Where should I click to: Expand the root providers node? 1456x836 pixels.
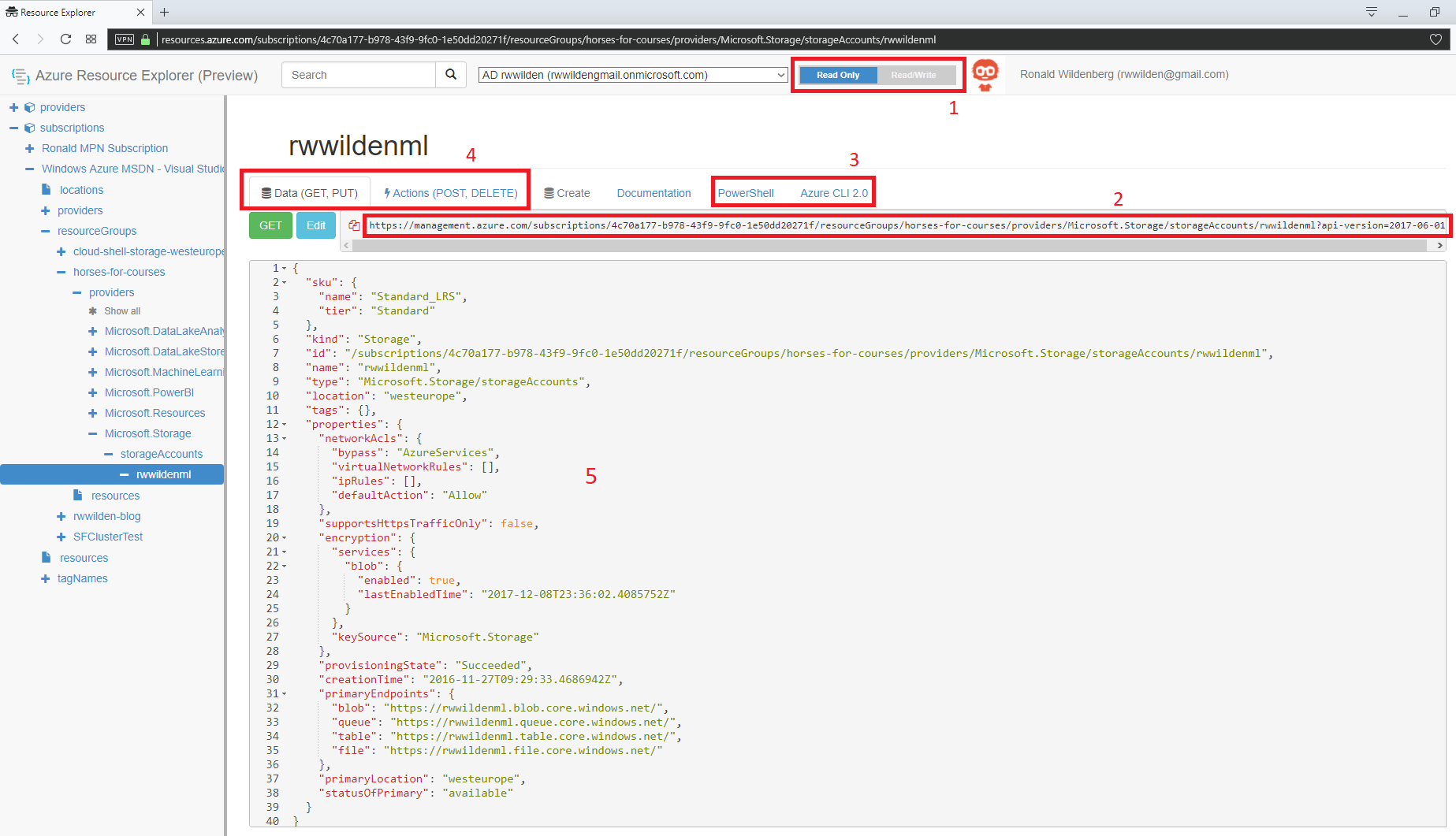pos(13,107)
